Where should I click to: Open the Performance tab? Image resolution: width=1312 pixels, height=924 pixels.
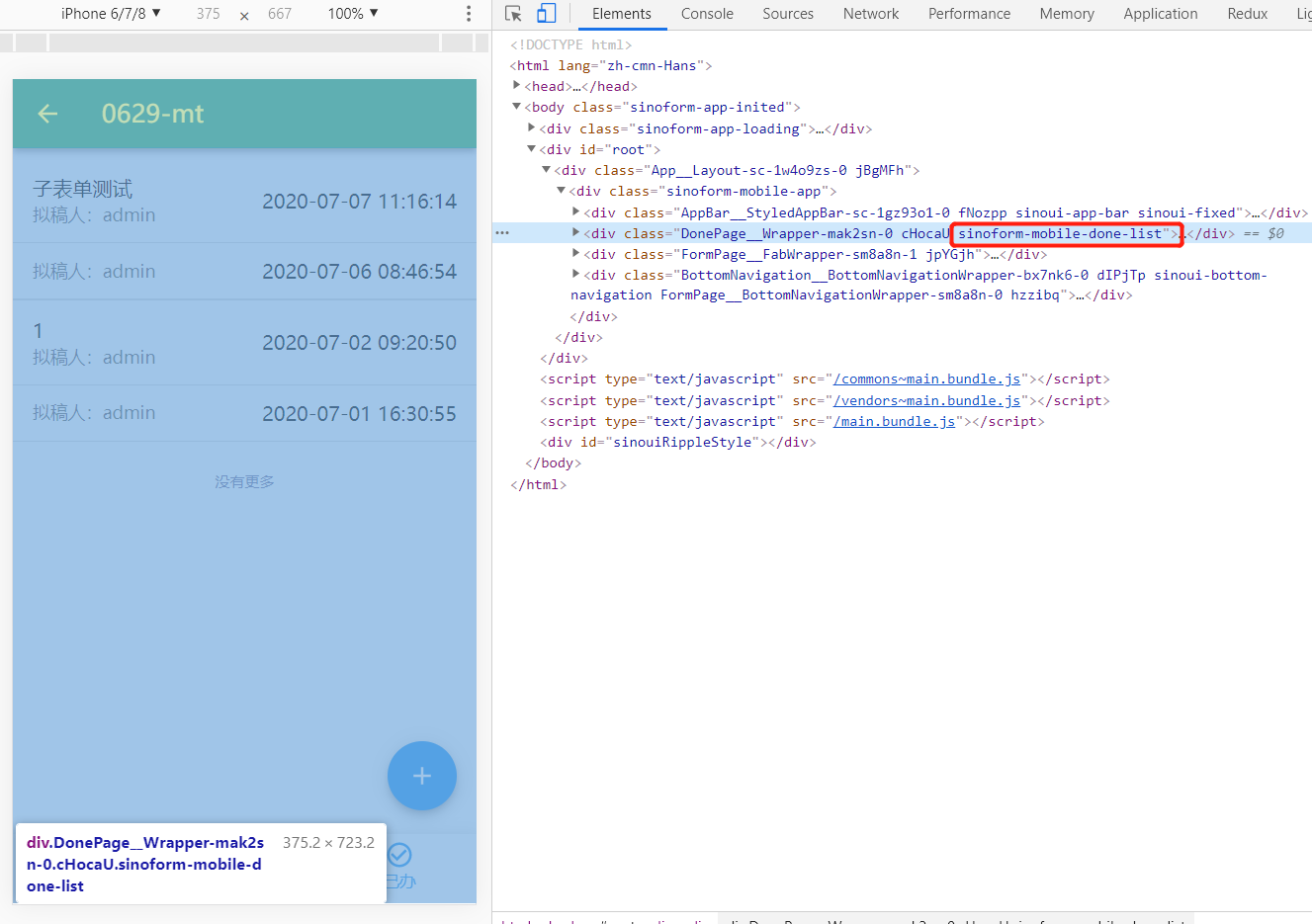click(x=969, y=14)
